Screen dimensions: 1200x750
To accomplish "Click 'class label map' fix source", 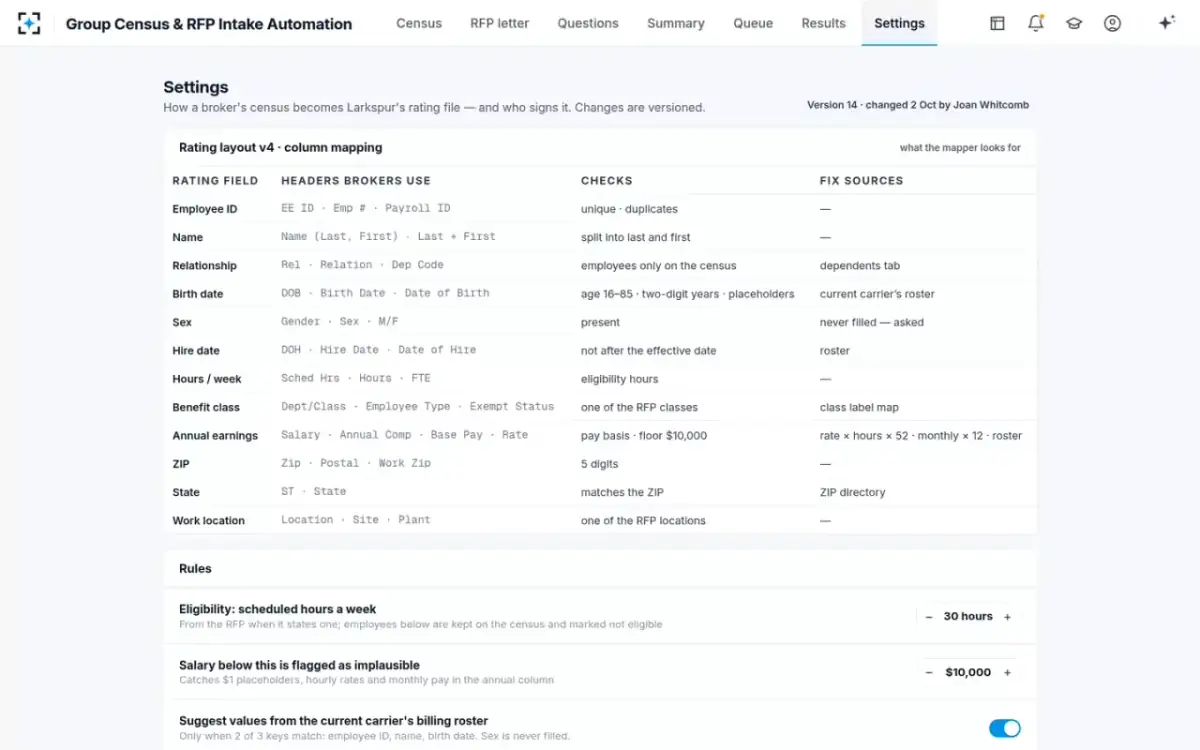I will click(x=860, y=407).
